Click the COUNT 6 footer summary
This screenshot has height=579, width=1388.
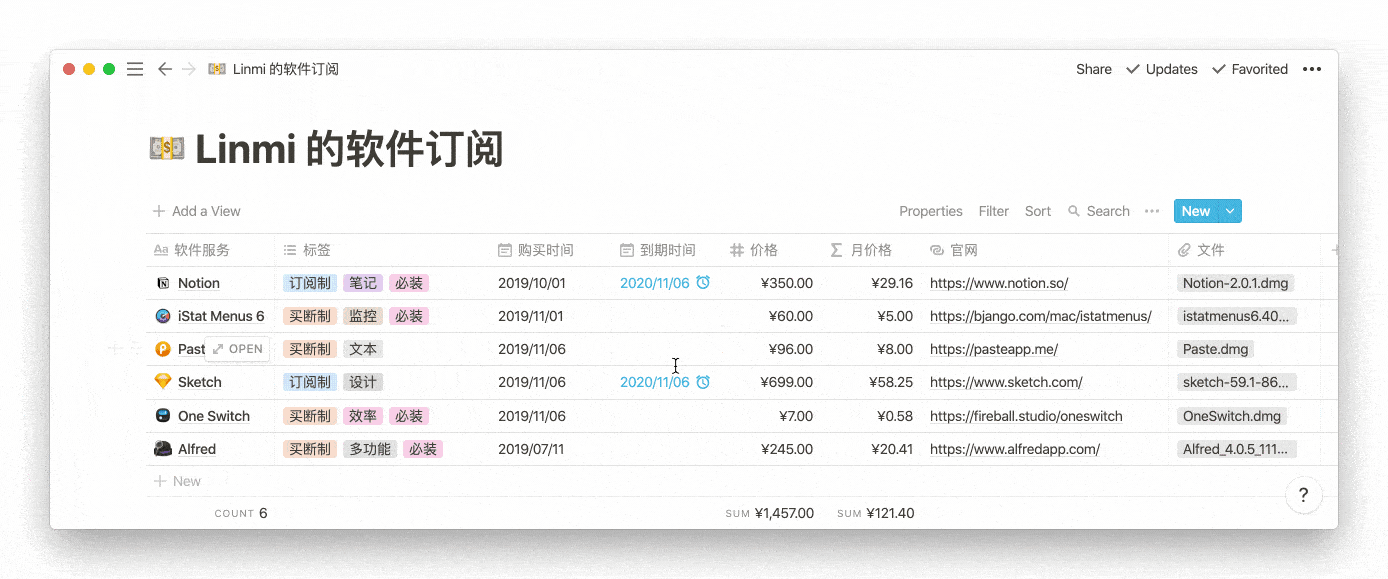[x=241, y=513]
